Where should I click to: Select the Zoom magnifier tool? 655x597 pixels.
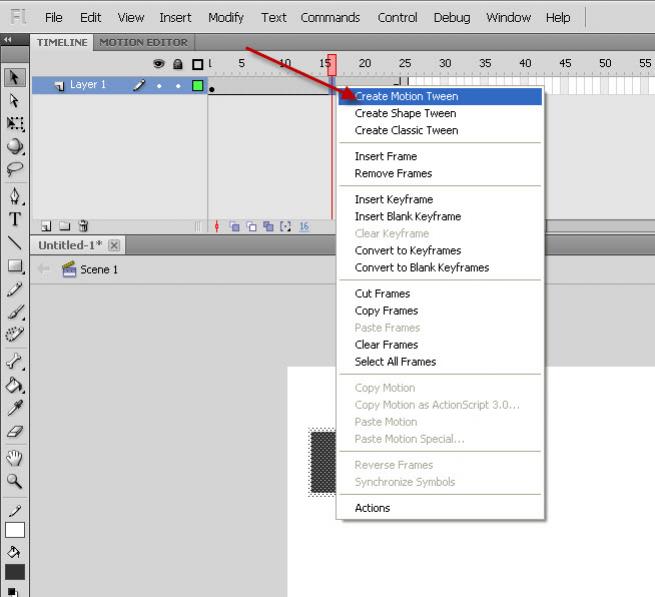click(15, 481)
